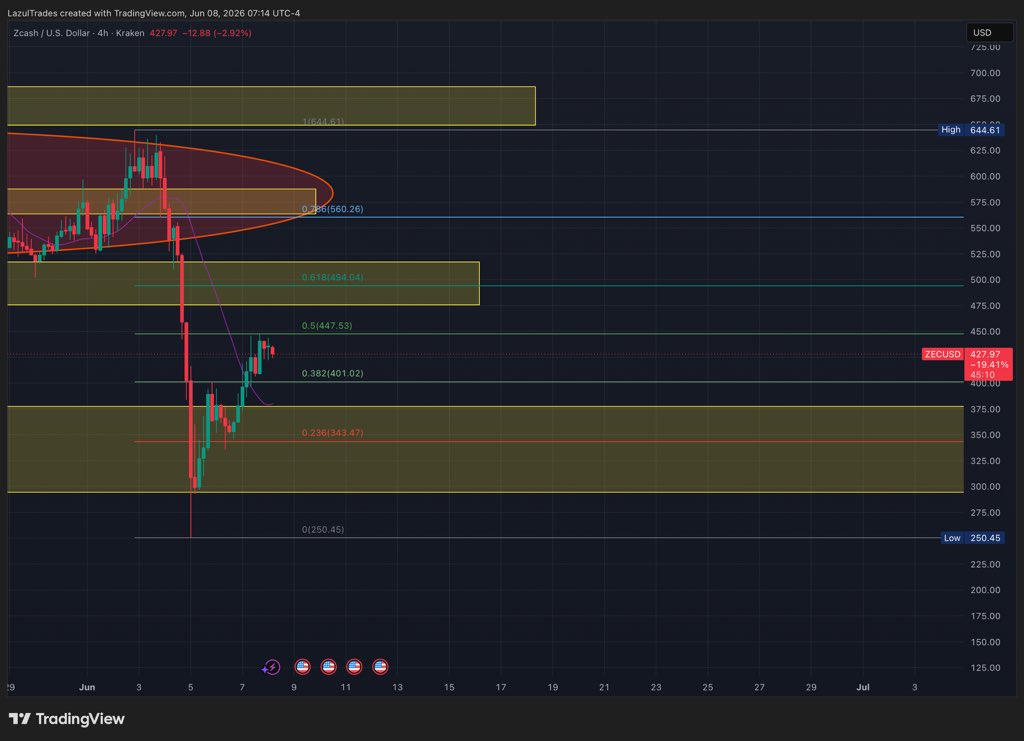Click date 5 on the time axis
The width and height of the screenshot is (1024, 741).
coord(190,687)
